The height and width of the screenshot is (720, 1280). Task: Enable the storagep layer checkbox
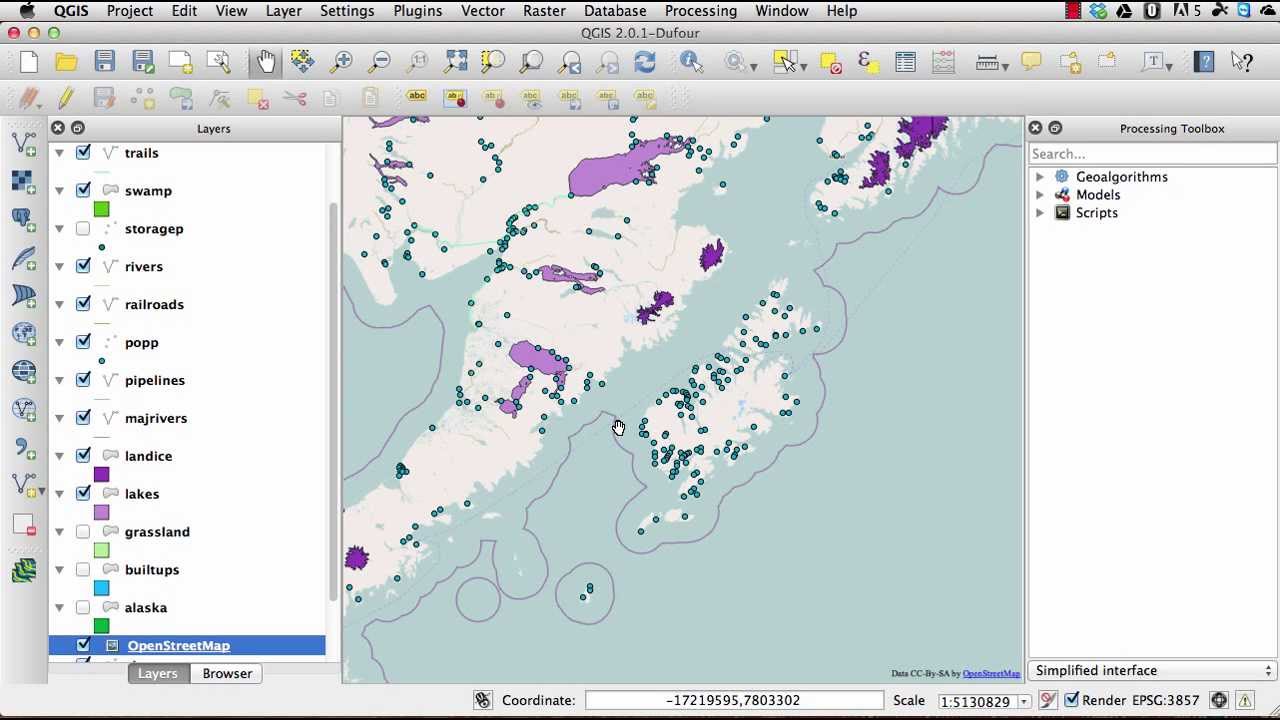83,229
